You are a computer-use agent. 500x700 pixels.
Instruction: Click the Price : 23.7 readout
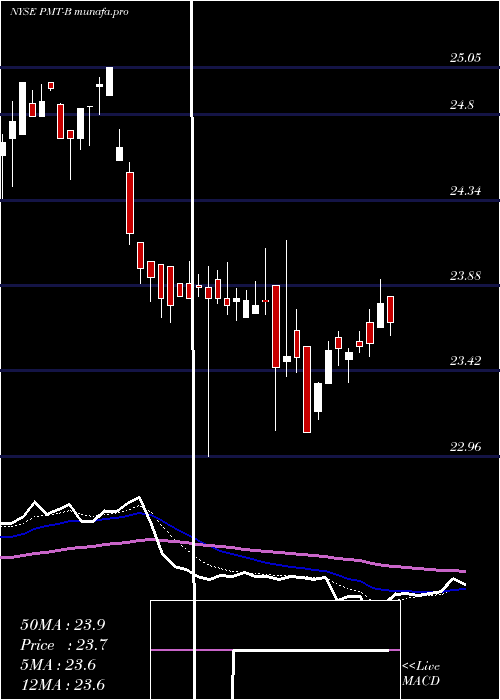coord(63,645)
